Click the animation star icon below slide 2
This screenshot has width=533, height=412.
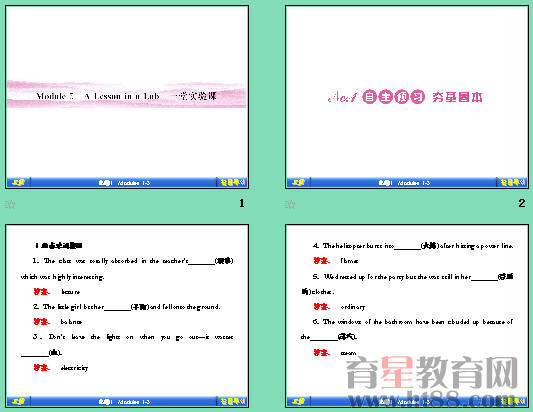pyautogui.click(x=290, y=204)
